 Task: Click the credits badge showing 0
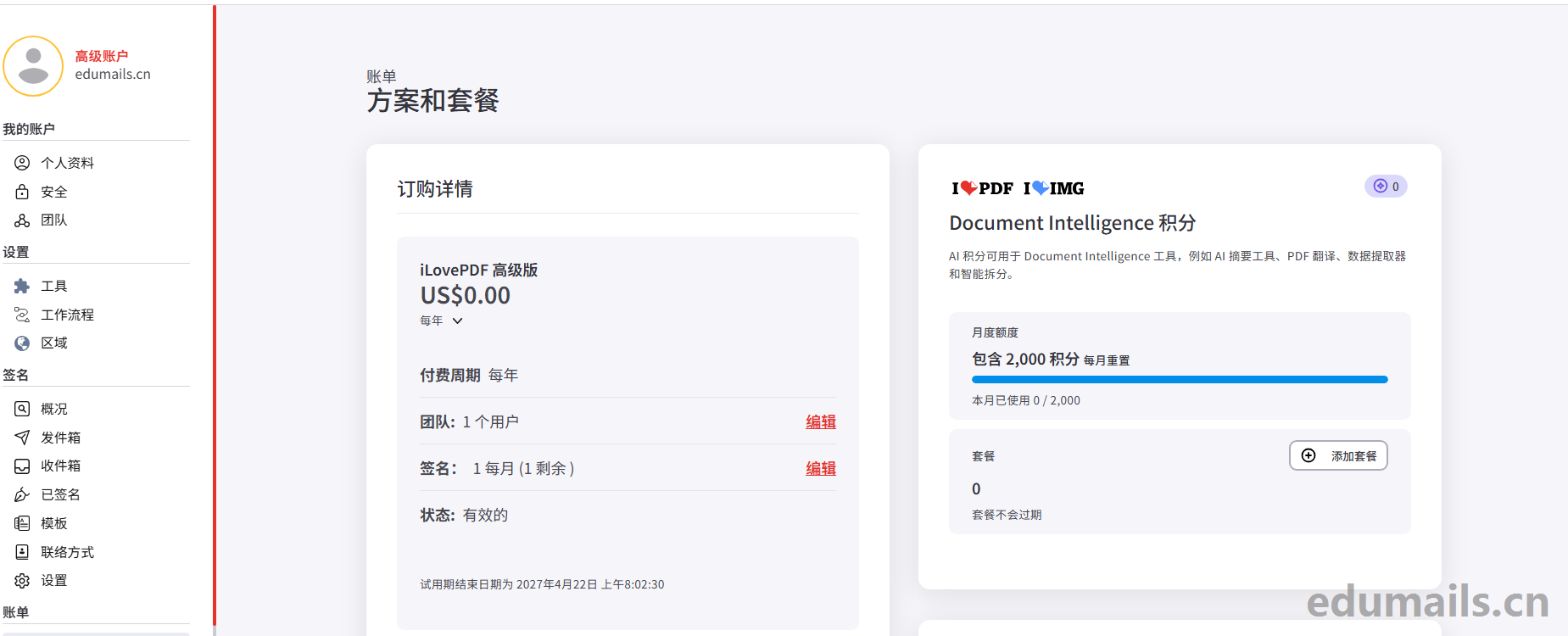click(1385, 187)
